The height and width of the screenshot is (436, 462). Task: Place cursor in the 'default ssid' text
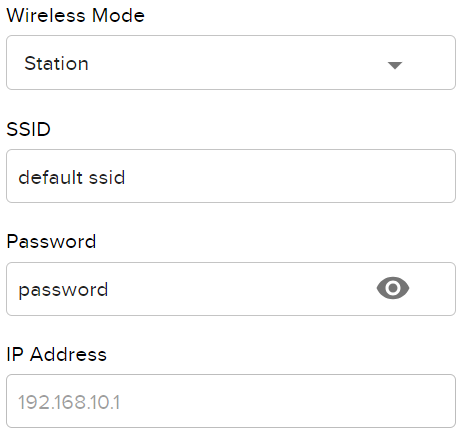pos(72,177)
